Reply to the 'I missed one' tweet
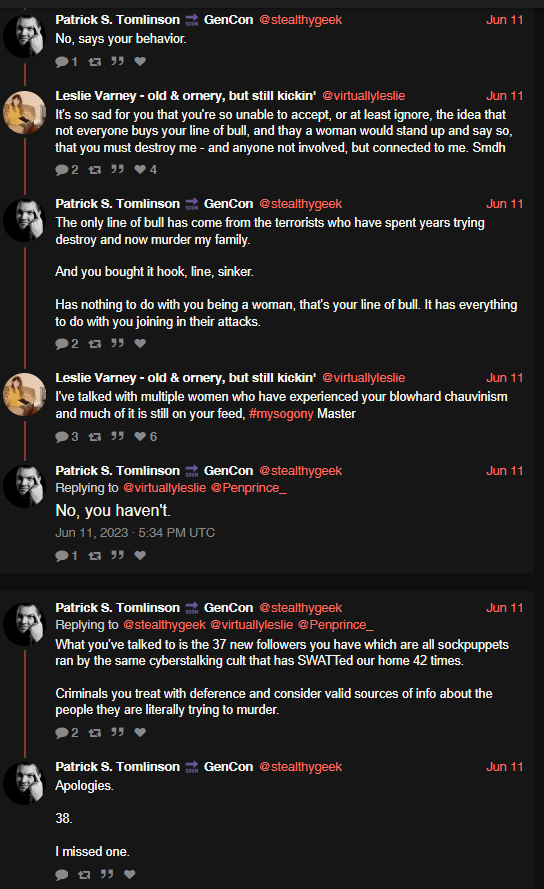This screenshot has height=889, width=544. 62,874
